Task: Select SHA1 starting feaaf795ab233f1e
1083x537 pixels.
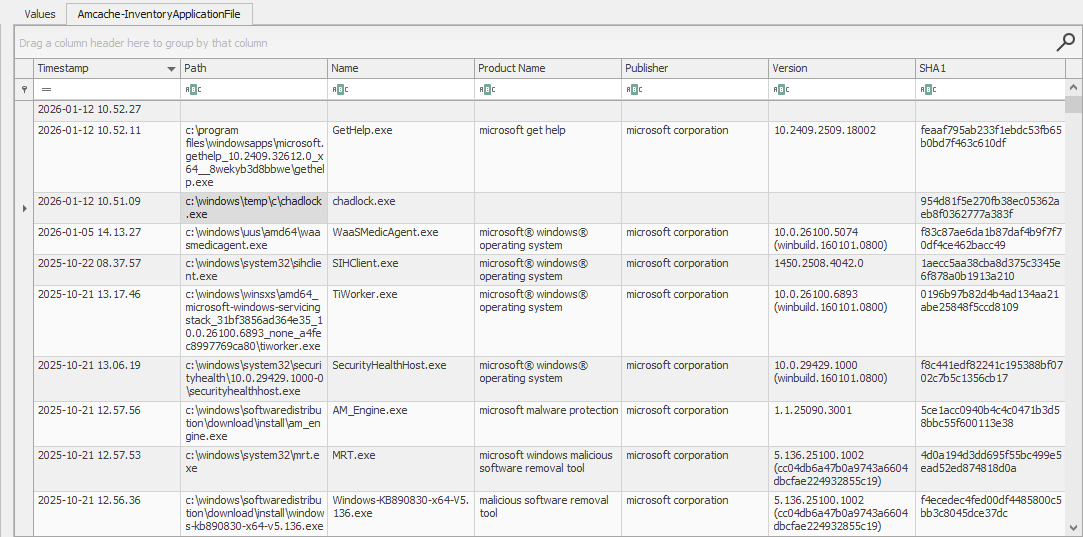Action: (990, 157)
